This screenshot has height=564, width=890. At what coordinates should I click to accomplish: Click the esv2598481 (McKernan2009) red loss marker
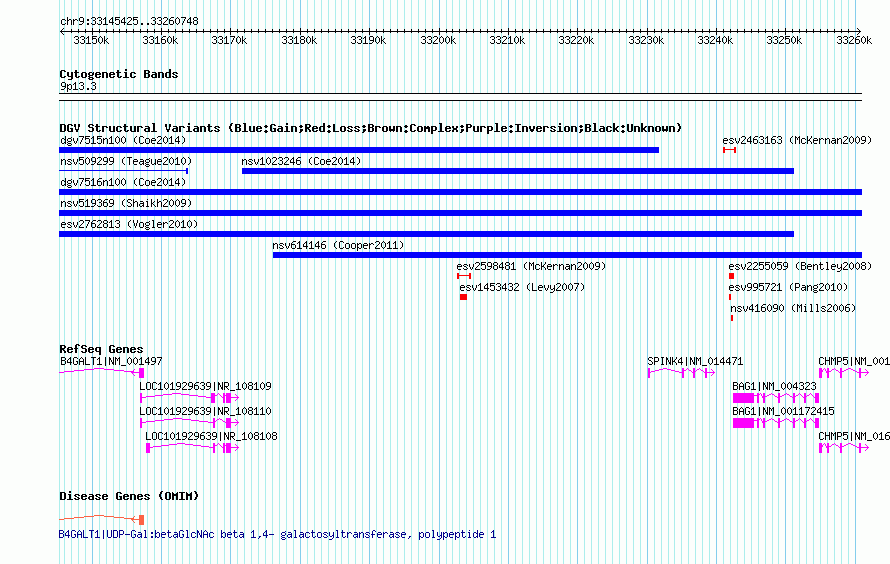(x=464, y=276)
